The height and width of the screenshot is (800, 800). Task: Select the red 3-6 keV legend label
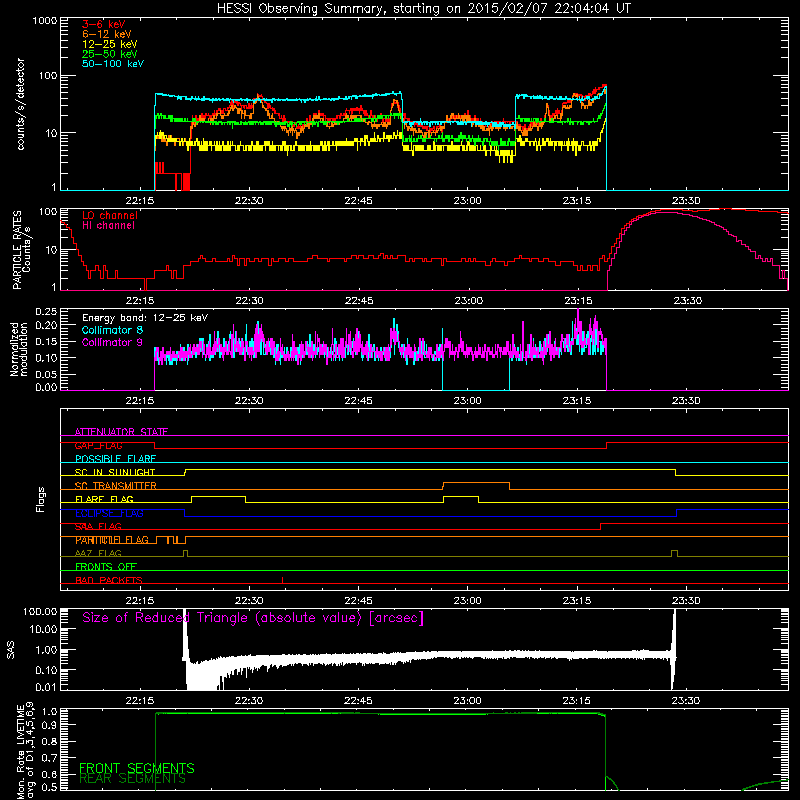[104, 24]
